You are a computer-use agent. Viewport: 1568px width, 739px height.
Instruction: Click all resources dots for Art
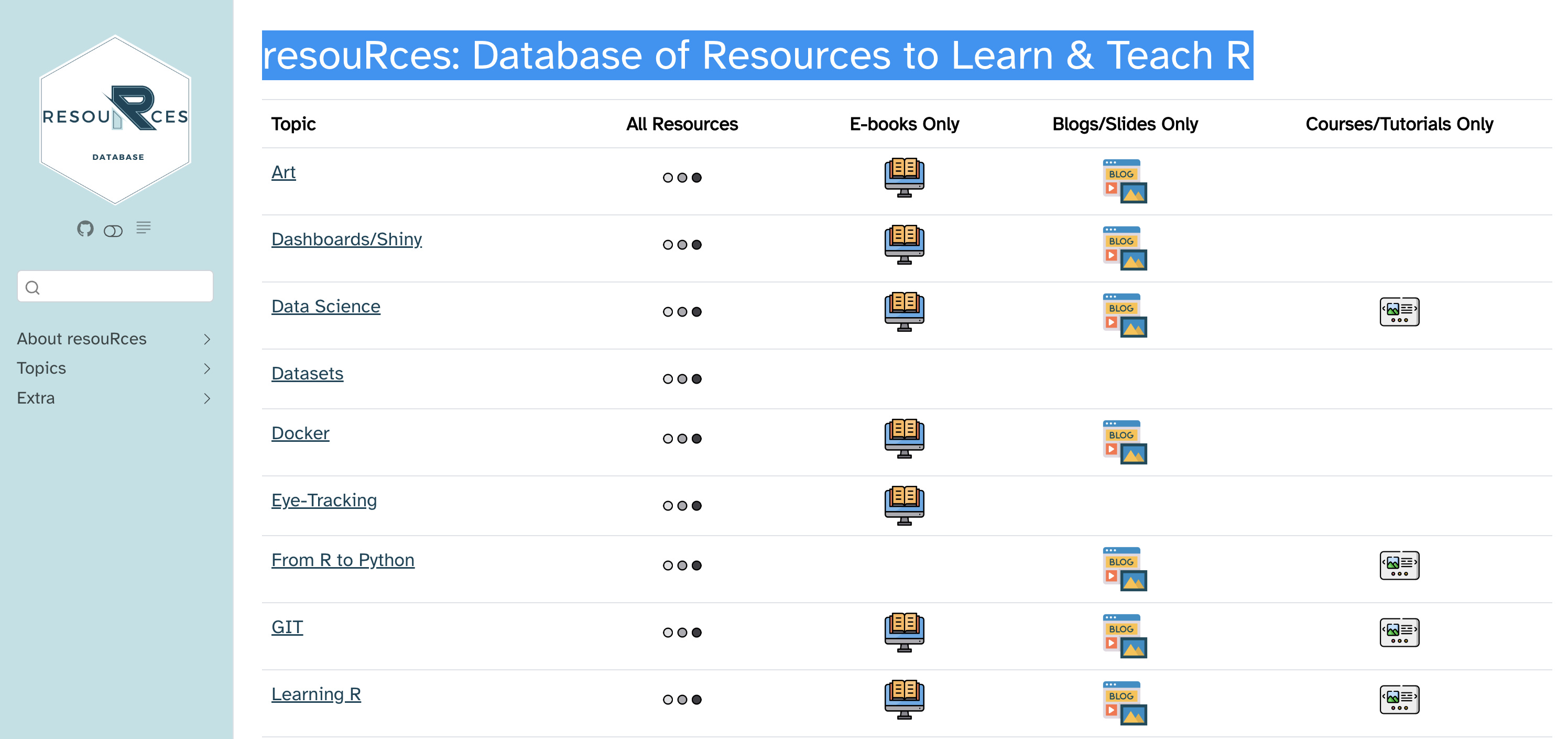[682, 178]
